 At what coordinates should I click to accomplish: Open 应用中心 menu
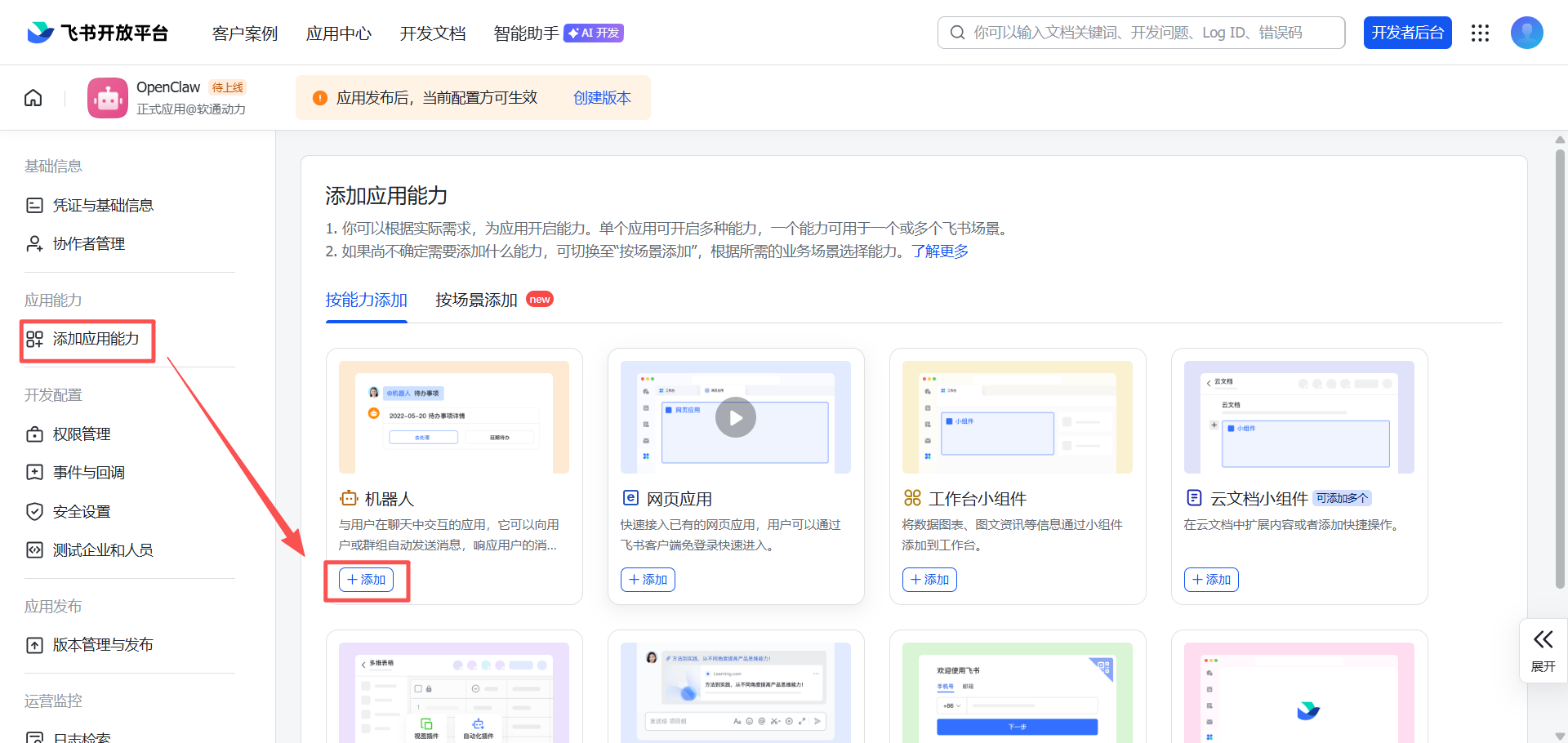pyautogui.click(x=338, y=33)
